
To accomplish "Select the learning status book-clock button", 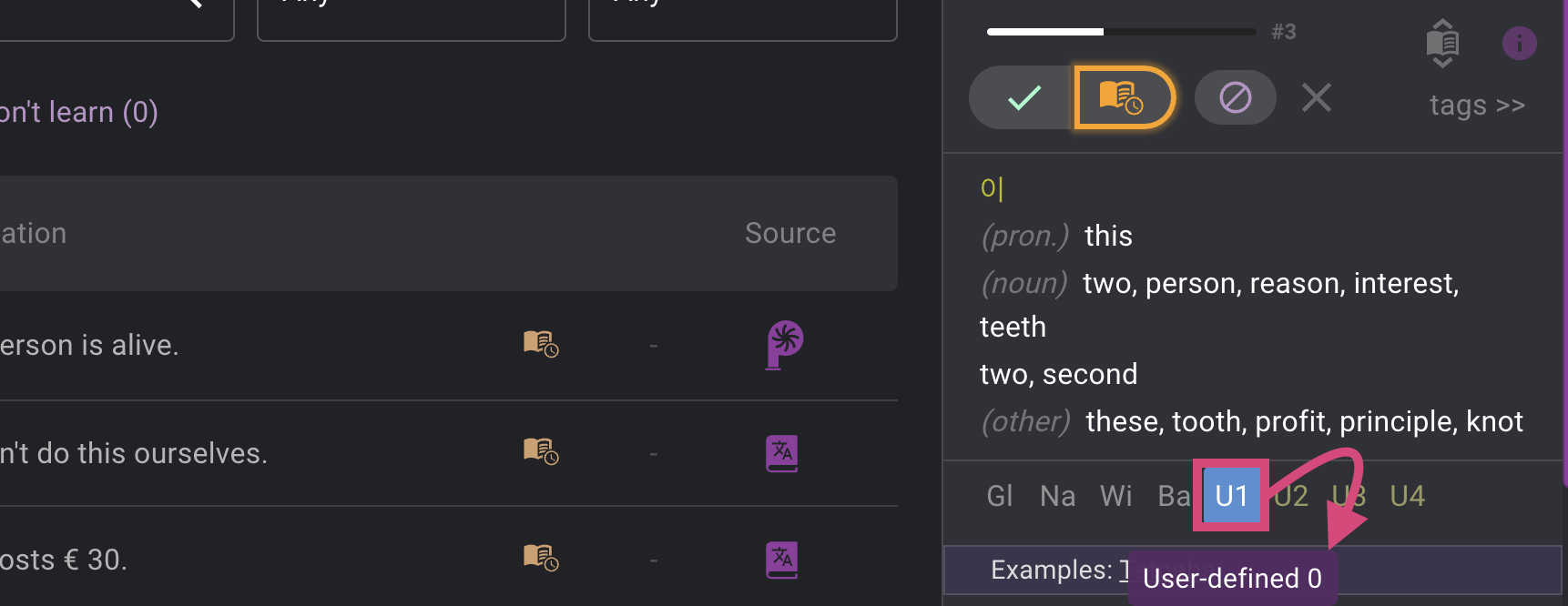I will [1124, 97].
